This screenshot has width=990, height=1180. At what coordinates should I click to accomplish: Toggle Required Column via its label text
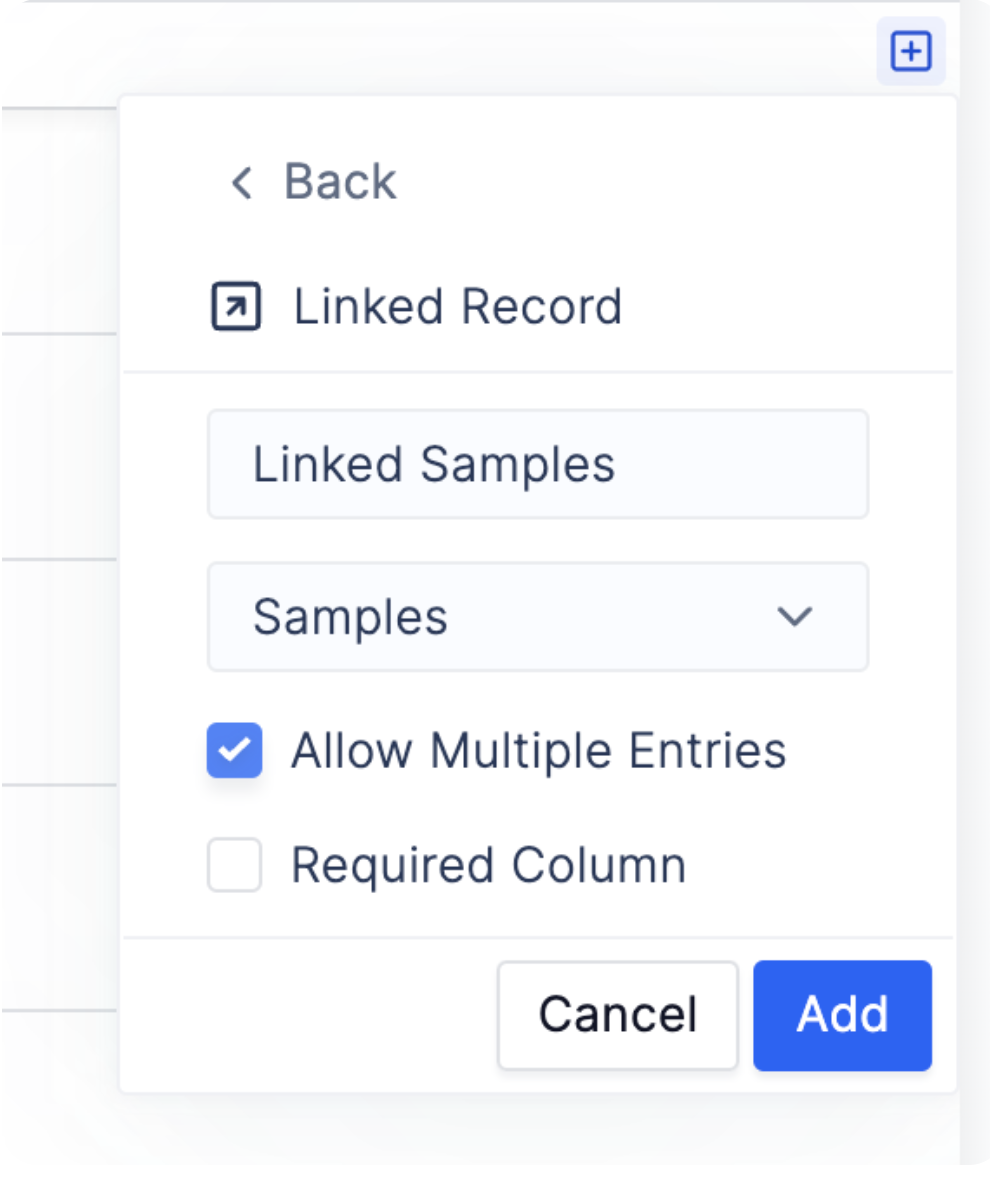tap(489, 865)
